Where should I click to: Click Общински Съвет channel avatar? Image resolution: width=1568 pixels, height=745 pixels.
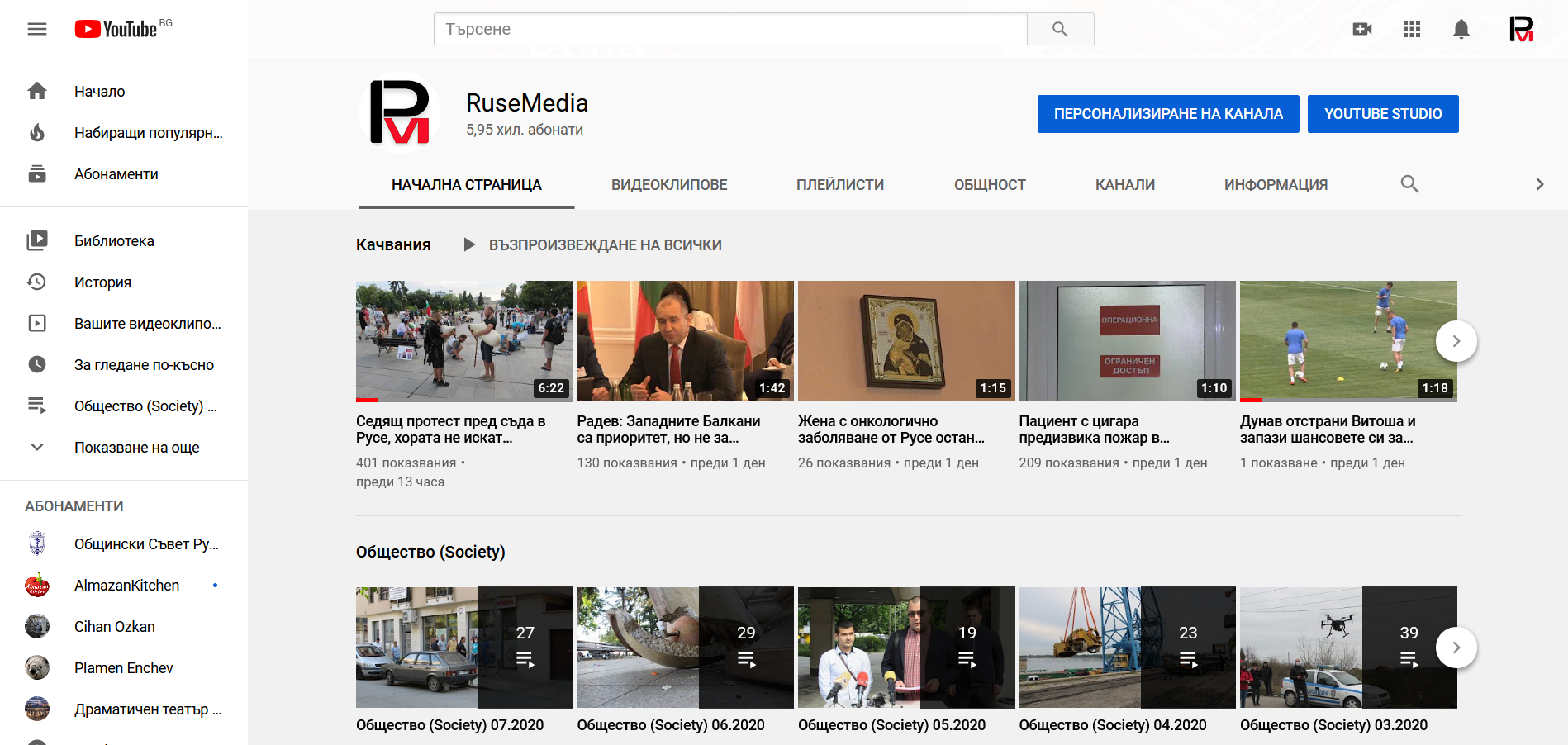point(37,543)
